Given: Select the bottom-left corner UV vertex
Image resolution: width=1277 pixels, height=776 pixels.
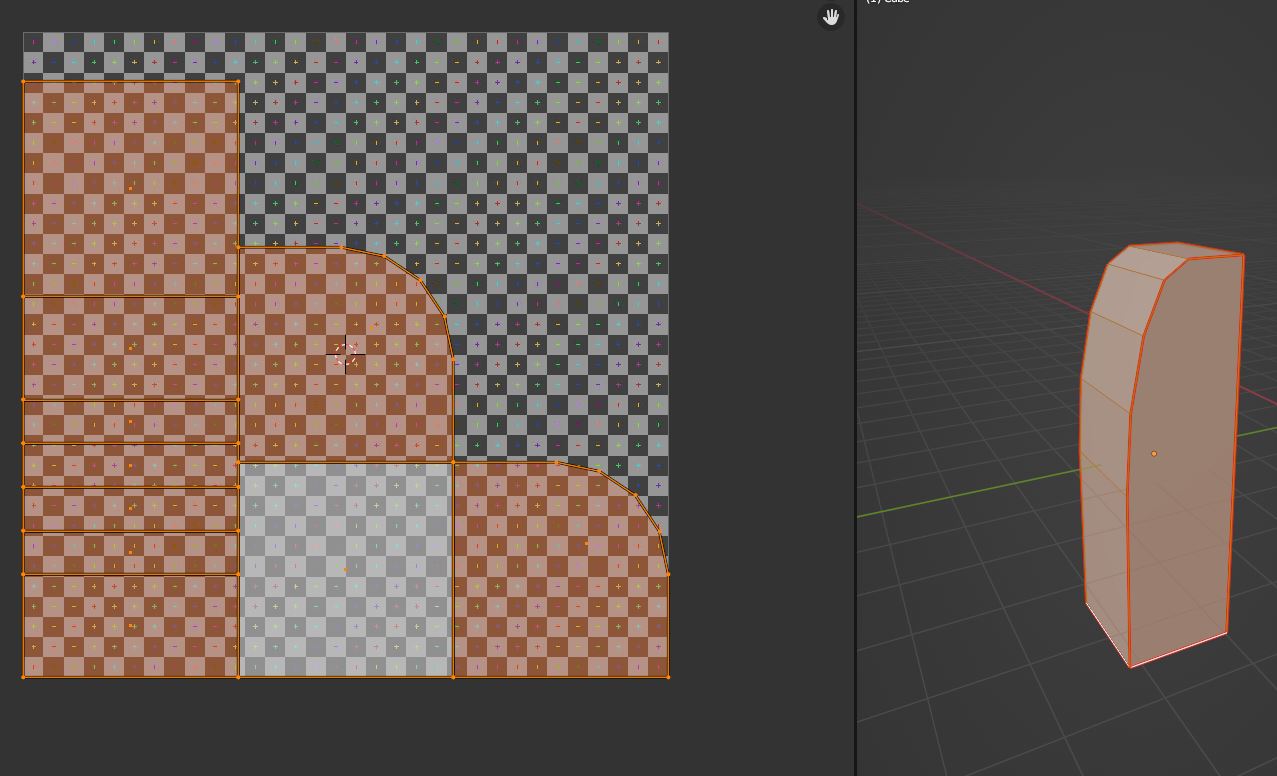Looking at the screenshot, I should click(24, 677).
